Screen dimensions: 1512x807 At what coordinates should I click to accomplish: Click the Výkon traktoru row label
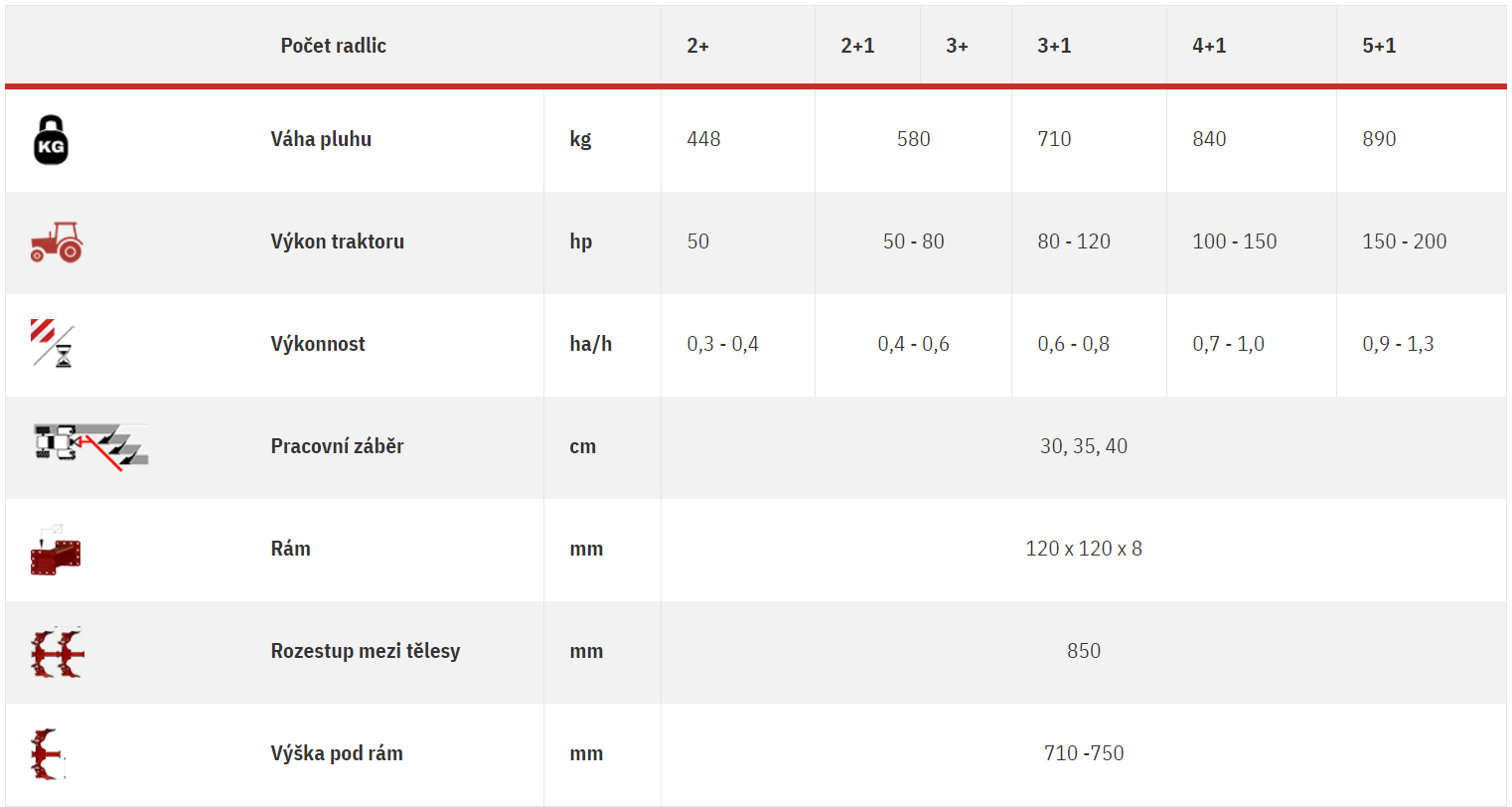point(338,242)
